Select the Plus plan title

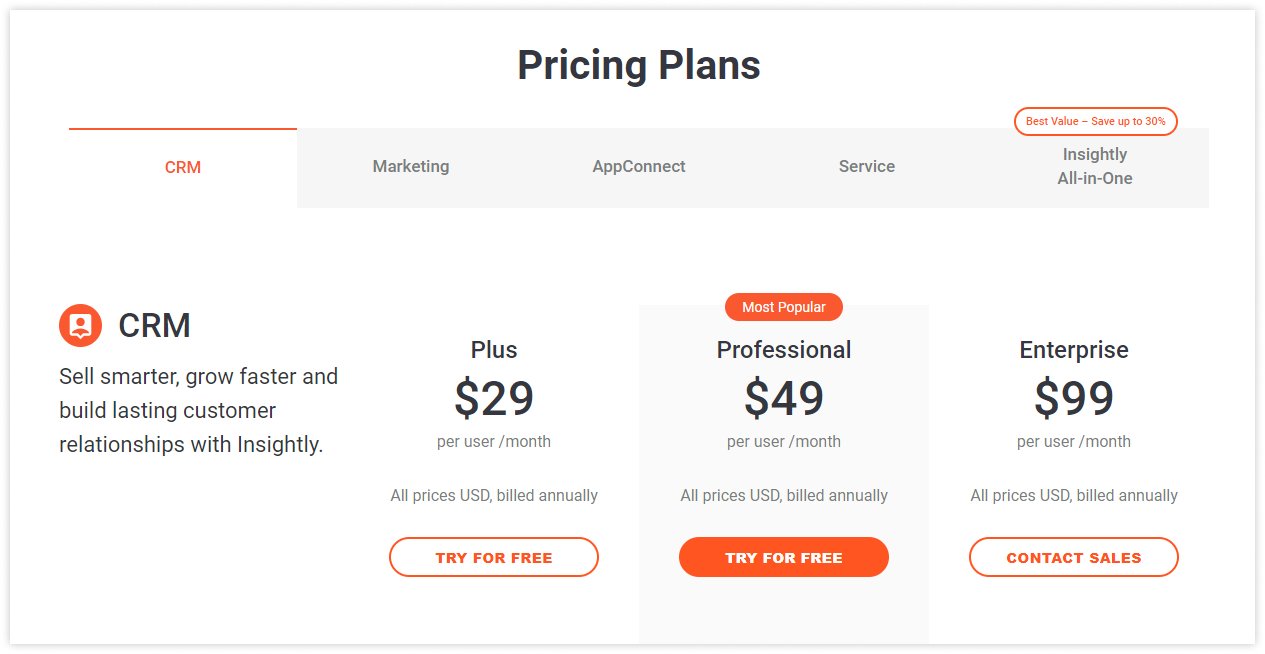[x=493, y=350]
